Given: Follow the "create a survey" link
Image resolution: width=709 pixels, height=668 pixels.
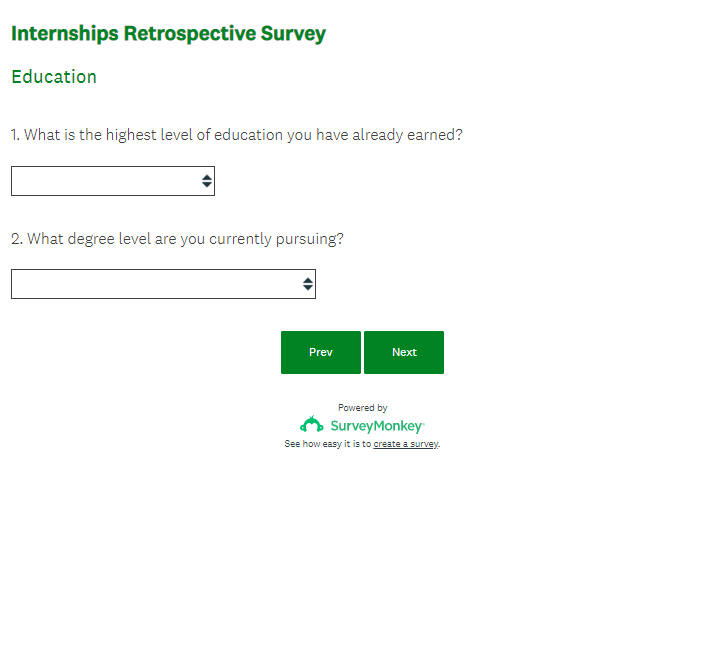Looking at the screenshot, I should (405, 444).
